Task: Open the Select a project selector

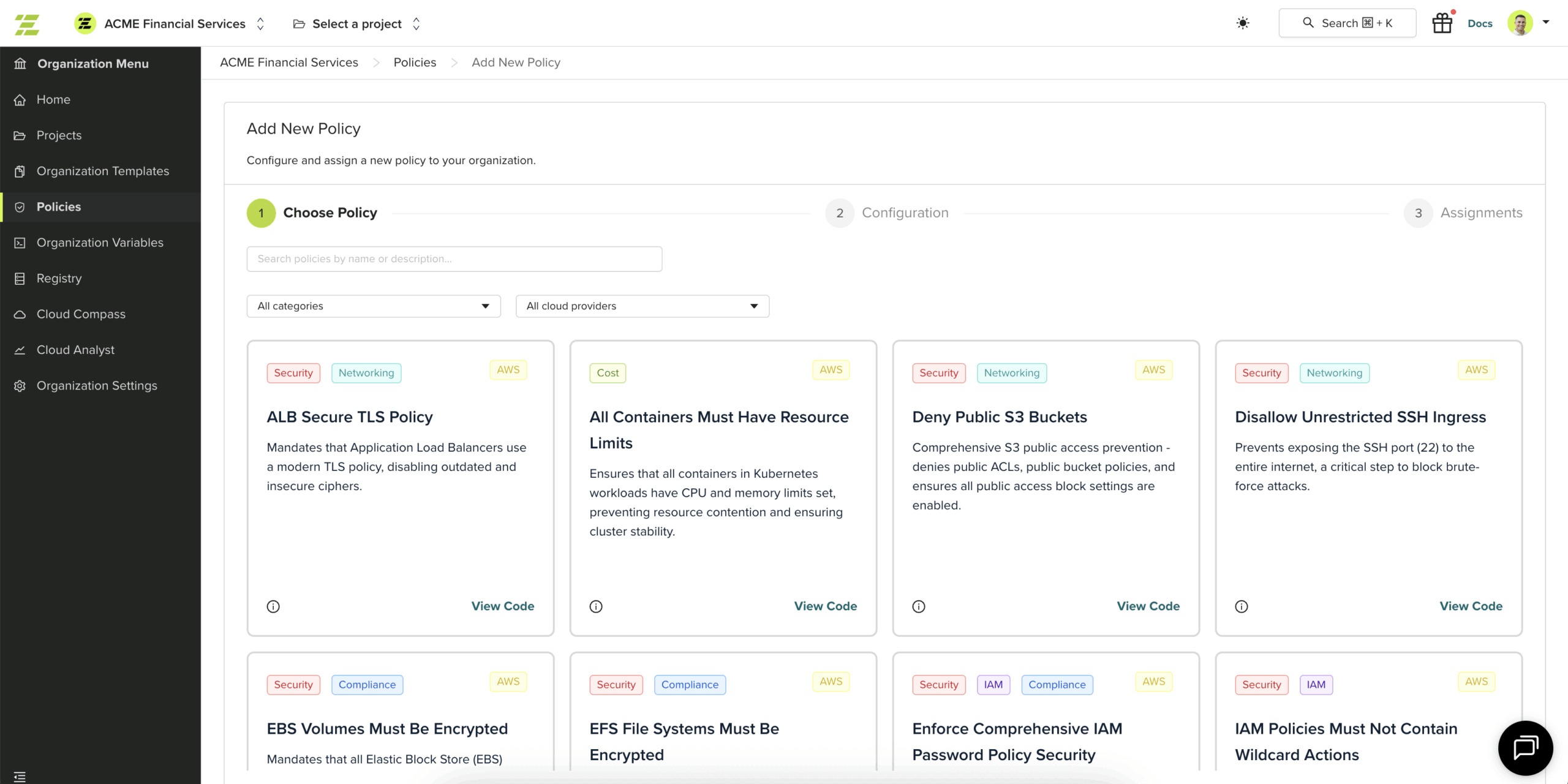Action: (x=357, y=24)
